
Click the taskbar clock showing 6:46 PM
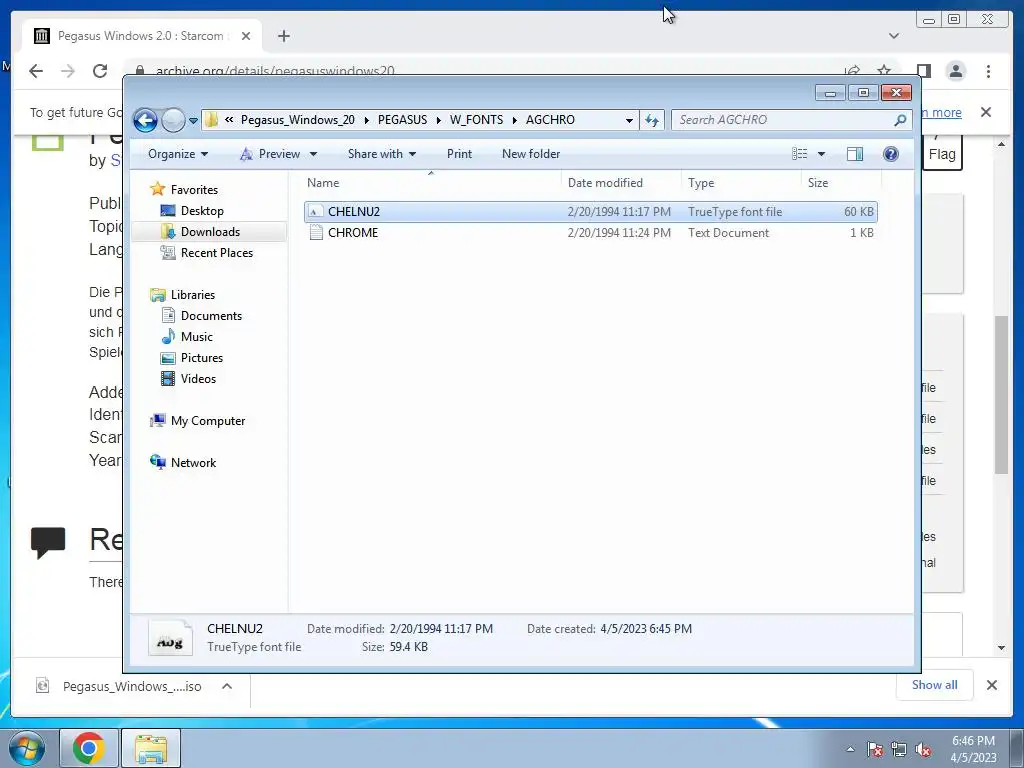pos(973,749)
